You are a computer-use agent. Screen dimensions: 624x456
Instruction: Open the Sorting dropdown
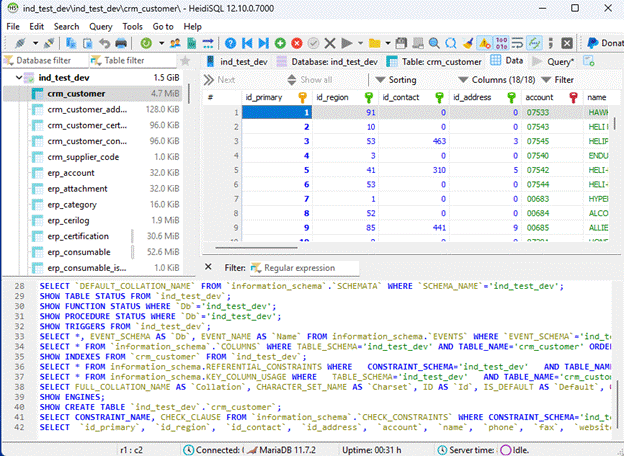(396, 80)
